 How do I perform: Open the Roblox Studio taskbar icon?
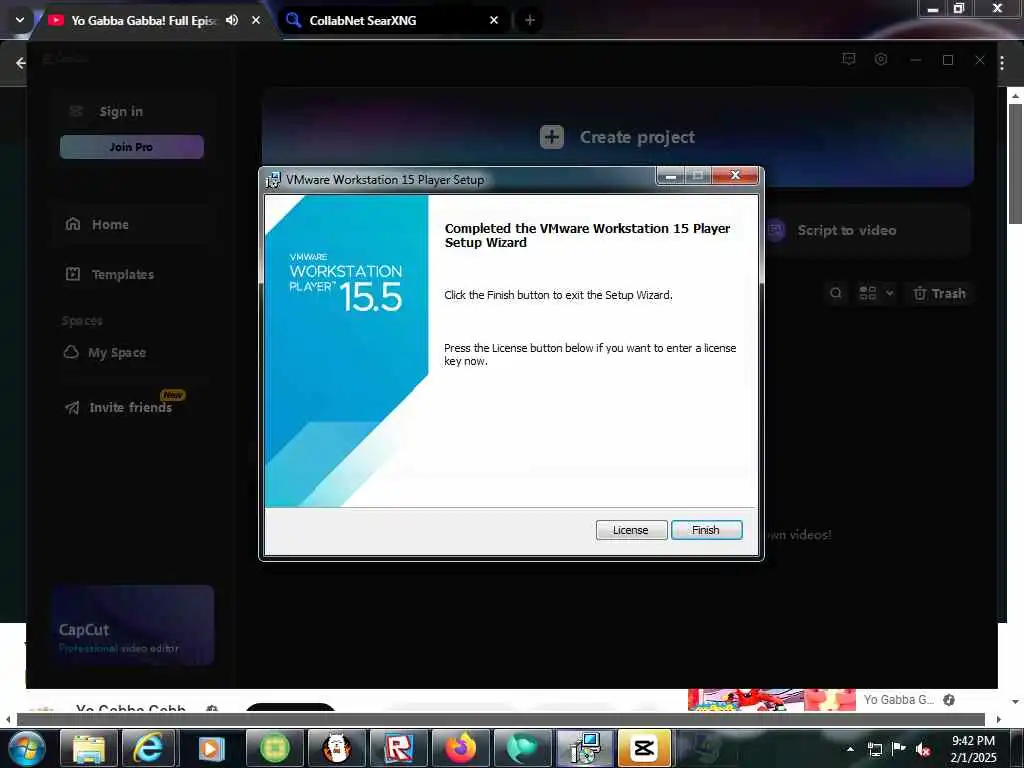point(398,748)
